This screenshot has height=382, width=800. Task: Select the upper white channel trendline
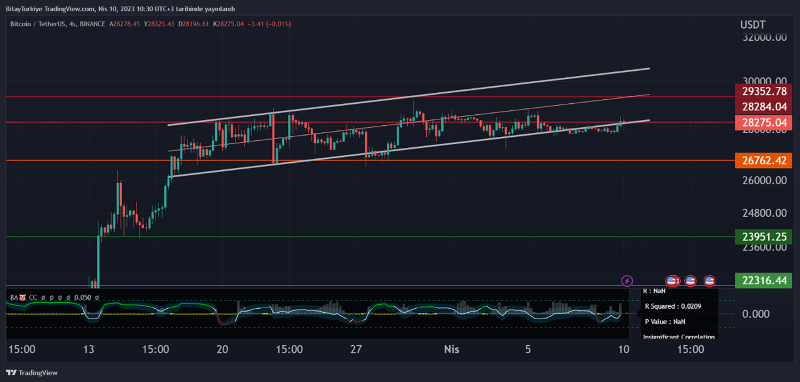point(408,96)
